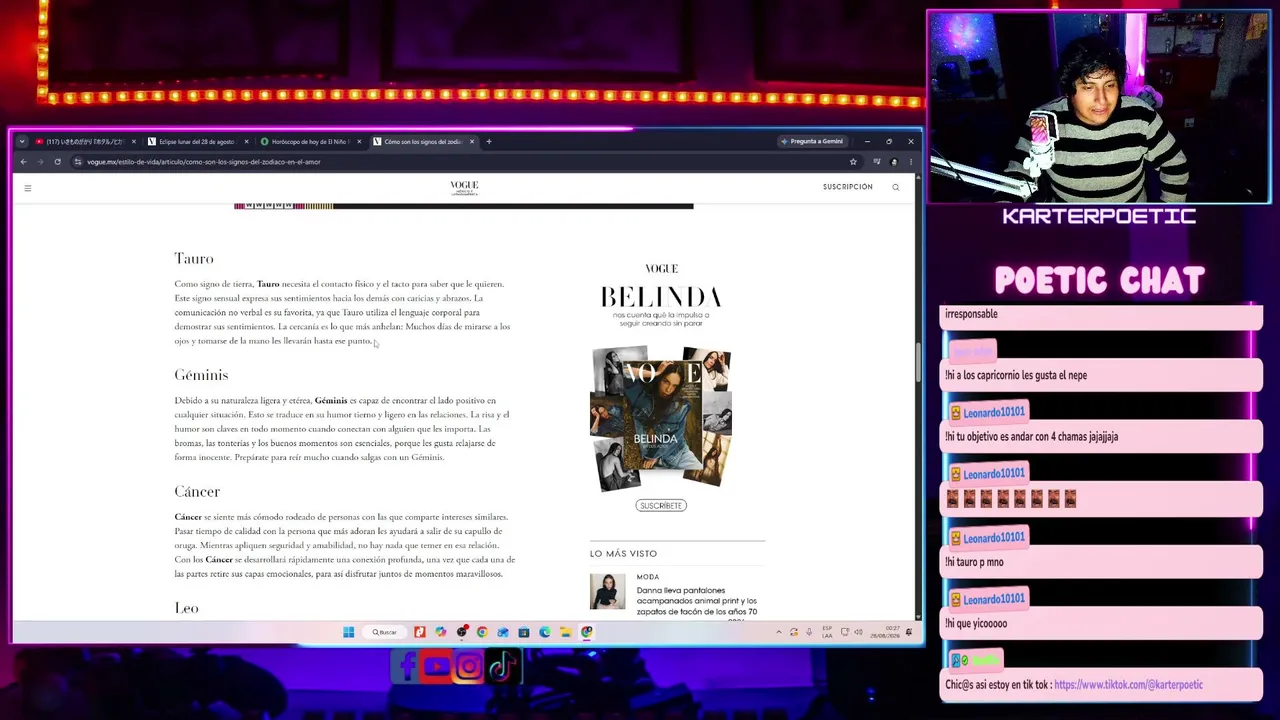1280x720 pixels.
Task: Open the Belinda Vogue cover image
Action: tap(661, 418)
